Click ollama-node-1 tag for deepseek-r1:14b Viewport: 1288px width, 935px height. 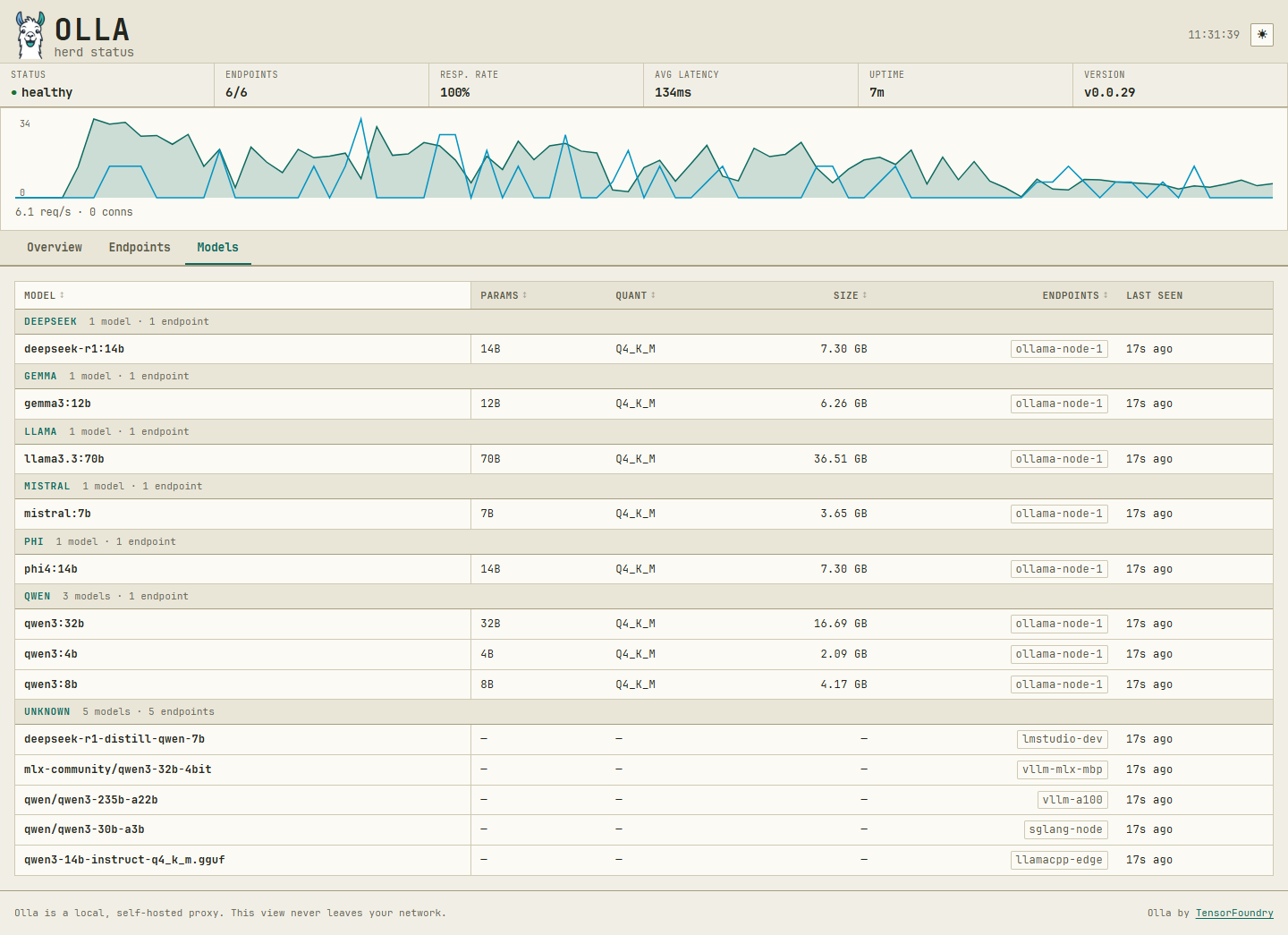(x=1059, y=349)
